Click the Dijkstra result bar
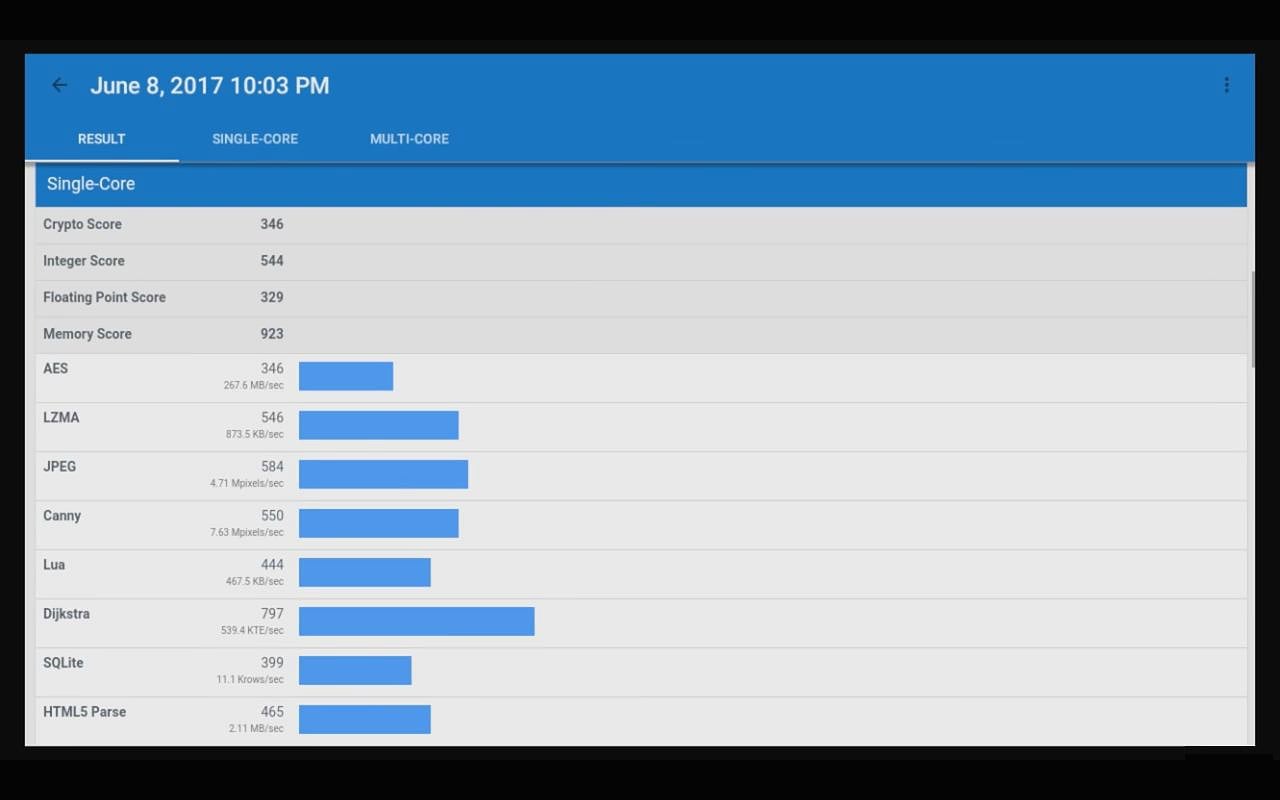 (416, 622)
